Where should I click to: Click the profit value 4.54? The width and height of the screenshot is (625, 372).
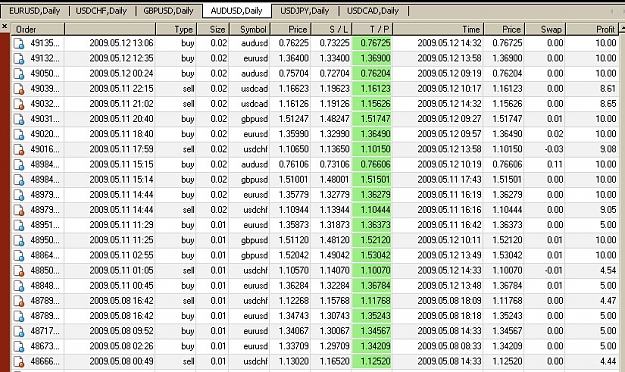coord(608,270)
